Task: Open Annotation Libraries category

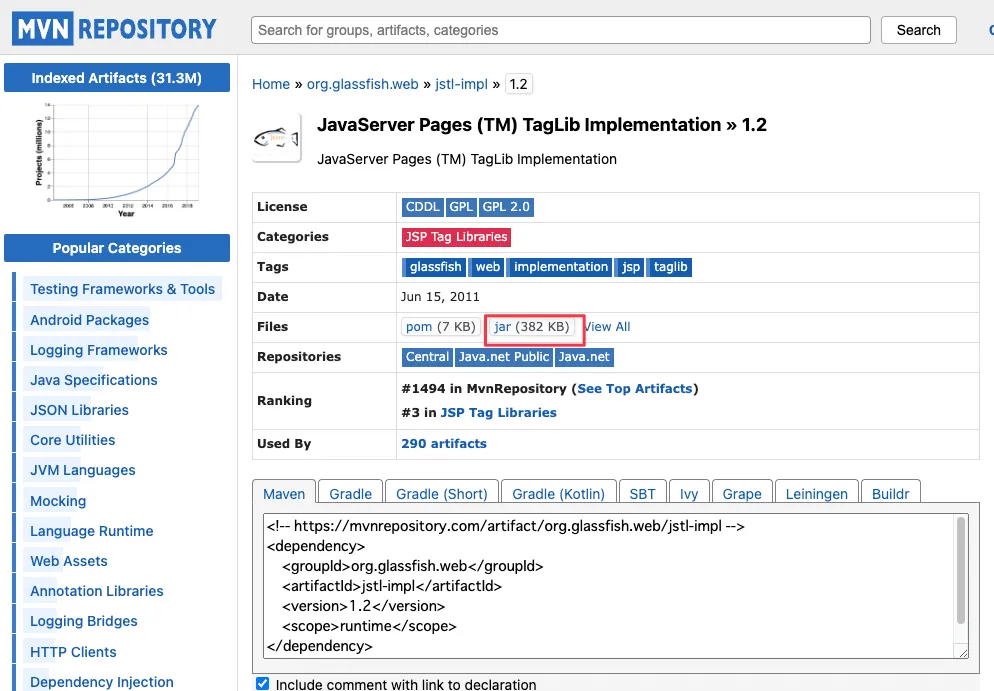Action: (96, 591)
